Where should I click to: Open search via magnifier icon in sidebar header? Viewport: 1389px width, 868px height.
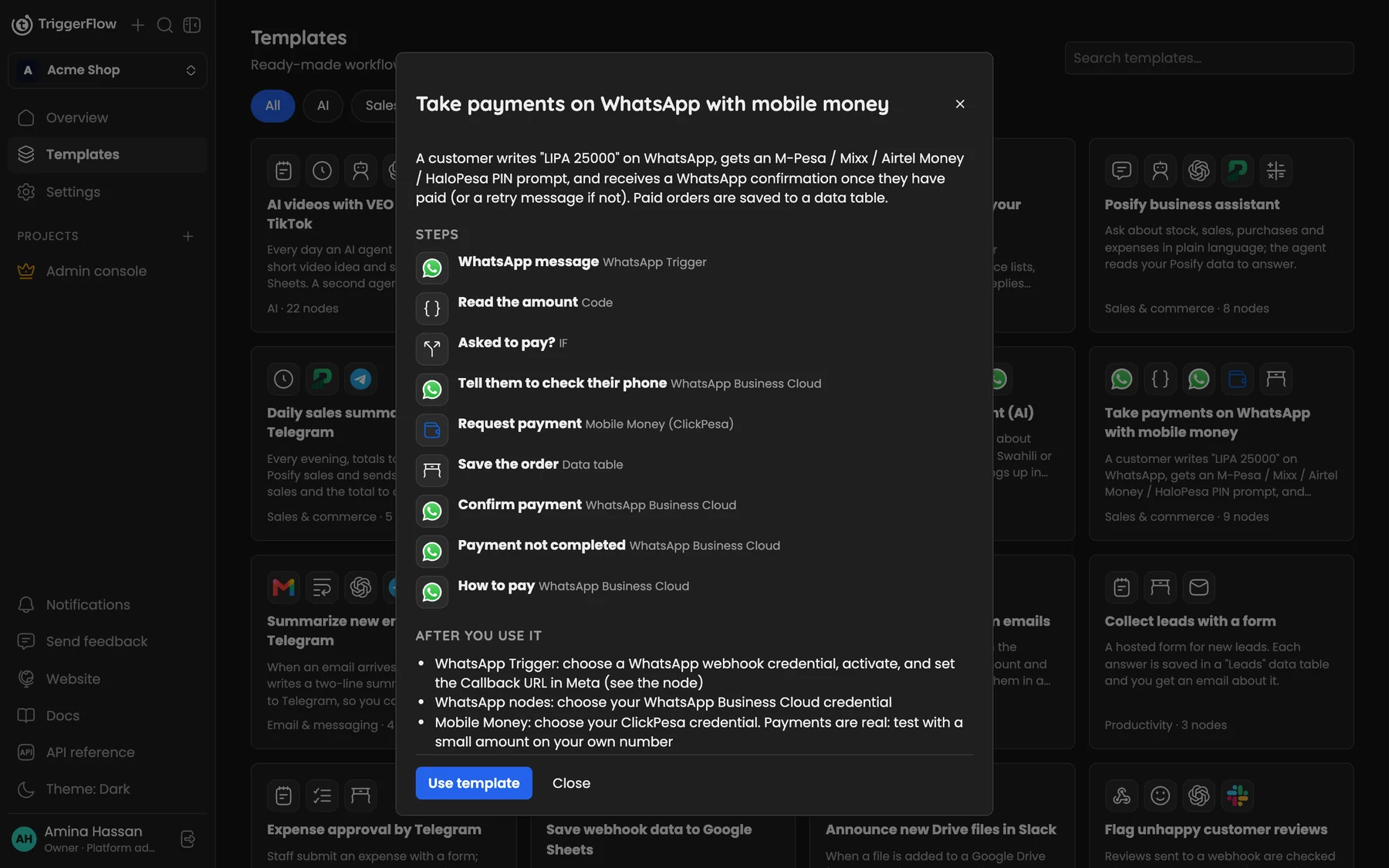pyautogui.click(x=164, y=25)
